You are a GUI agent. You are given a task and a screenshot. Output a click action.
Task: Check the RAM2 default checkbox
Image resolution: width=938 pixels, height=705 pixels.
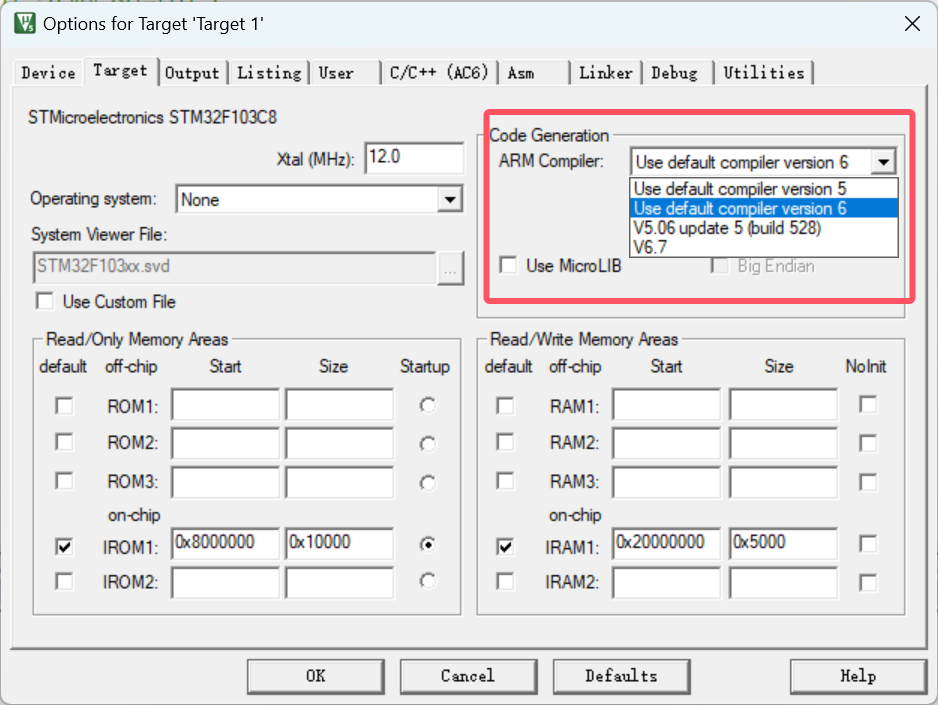pyautogui.click(x=505, y=442)
